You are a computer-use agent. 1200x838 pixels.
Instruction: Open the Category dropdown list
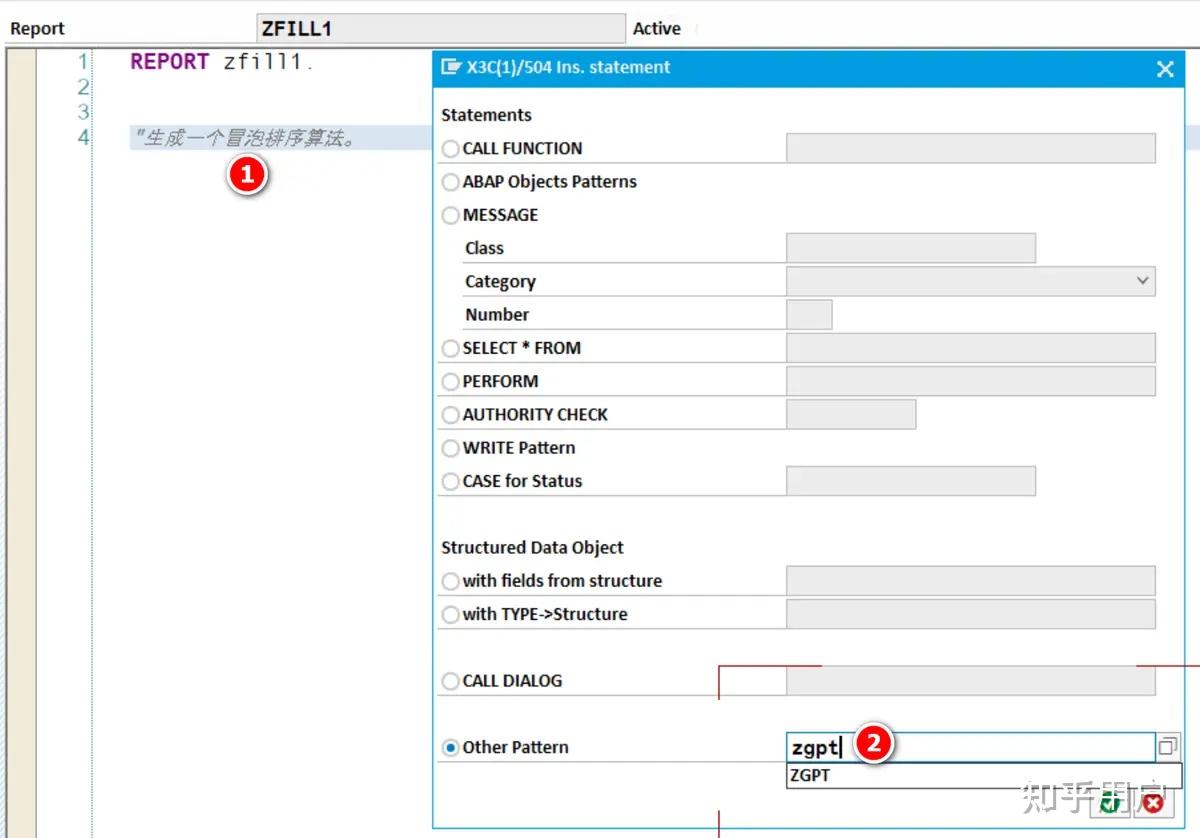1142,281
